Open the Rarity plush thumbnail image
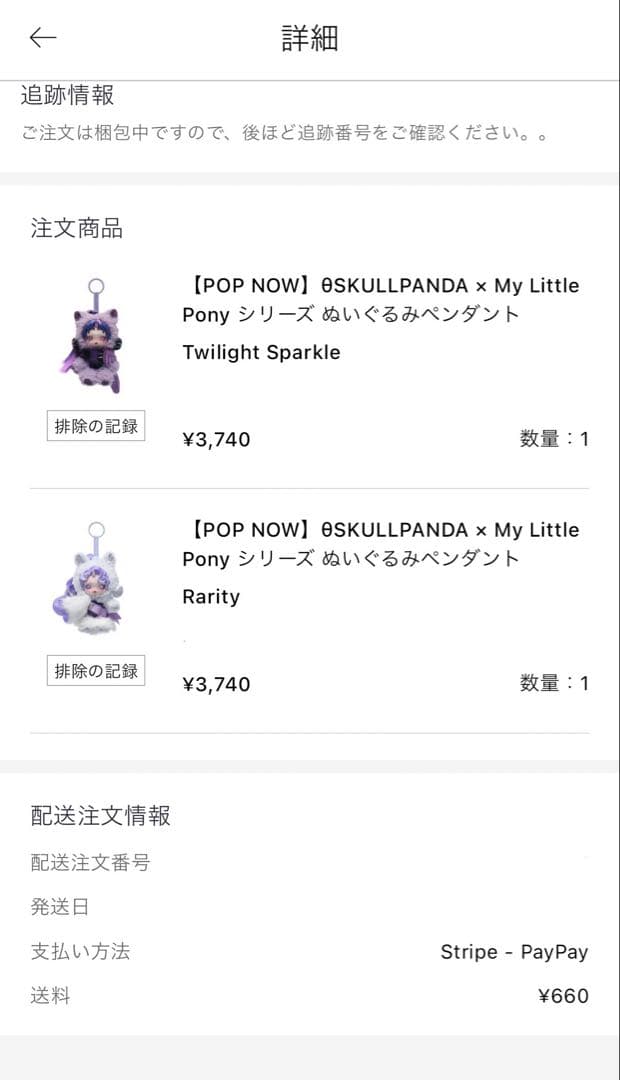This screenshot has width=620, height=1080. [x=95, y=580]
